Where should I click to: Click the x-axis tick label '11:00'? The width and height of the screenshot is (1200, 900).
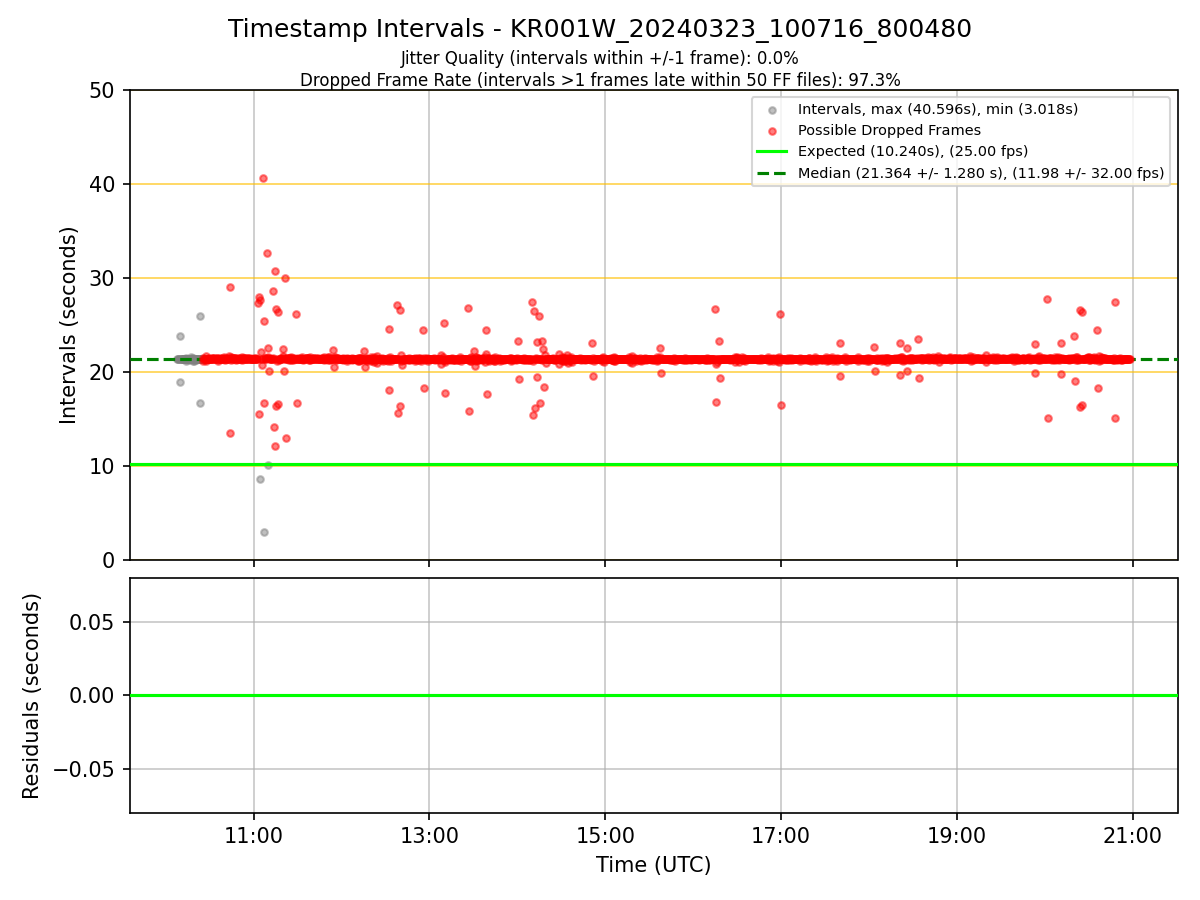pos(253,835)
